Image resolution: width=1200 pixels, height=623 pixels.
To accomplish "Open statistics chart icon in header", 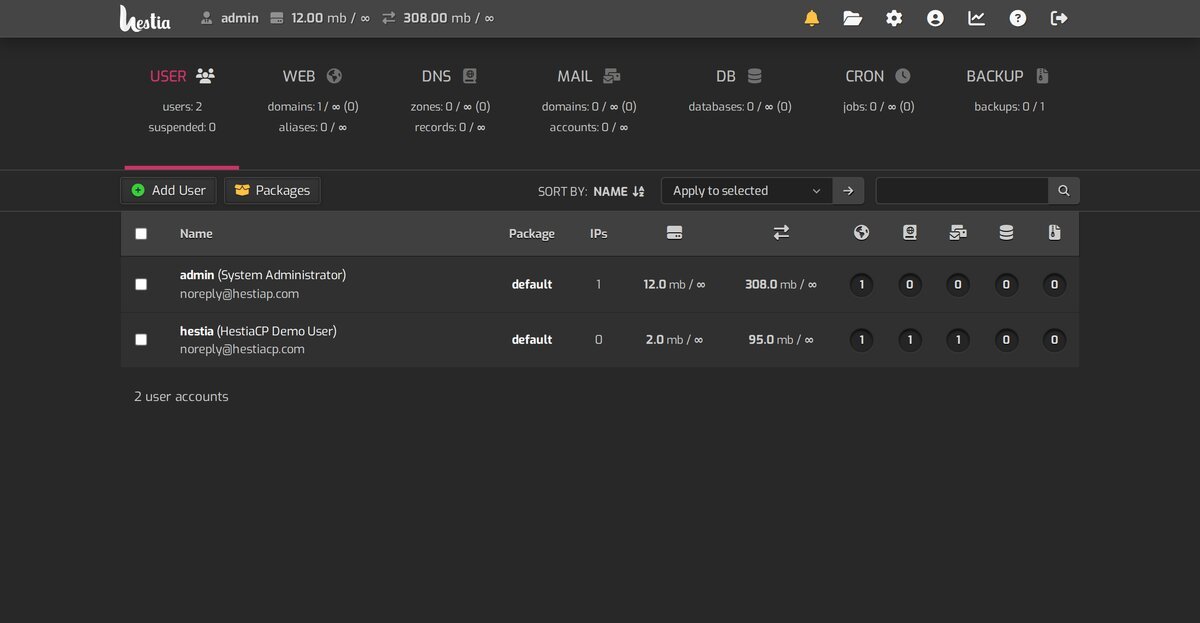I will 977,18.
